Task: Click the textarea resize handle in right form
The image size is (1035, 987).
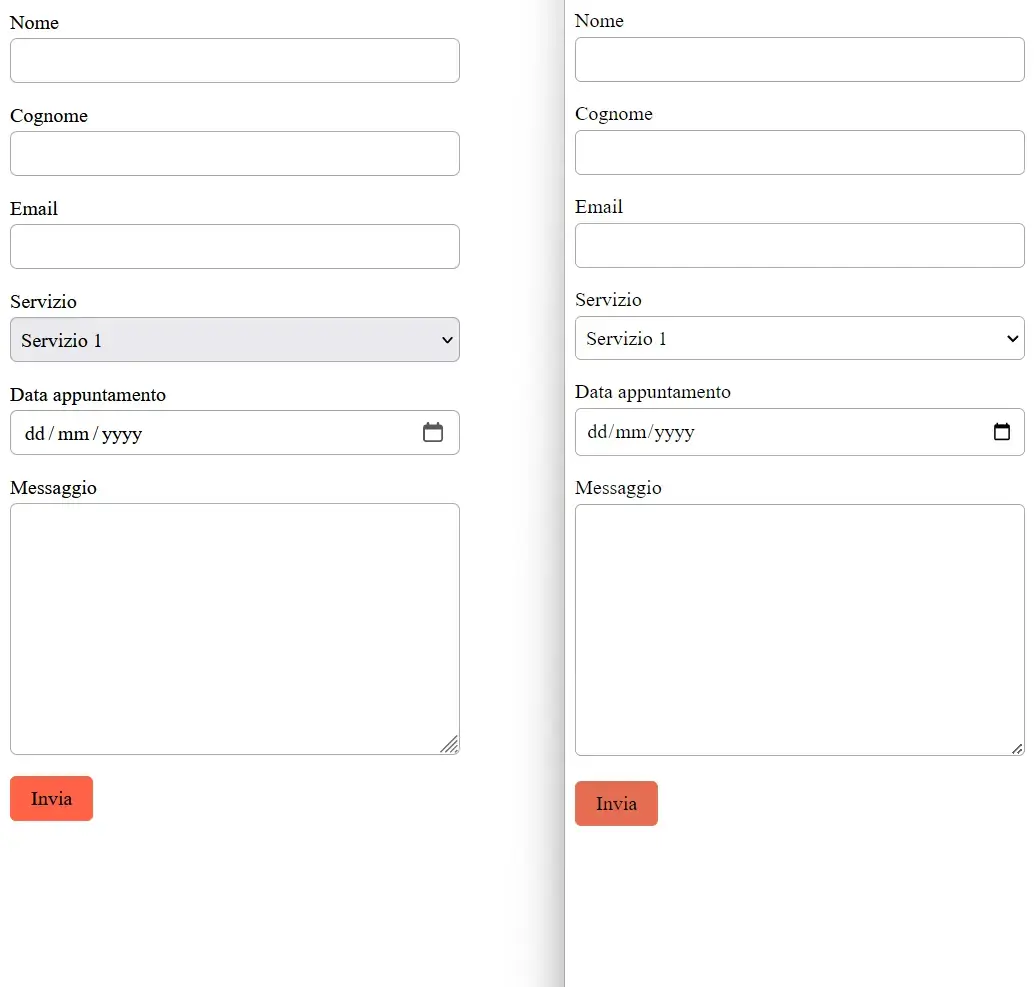Action: tap(1017, 749)
